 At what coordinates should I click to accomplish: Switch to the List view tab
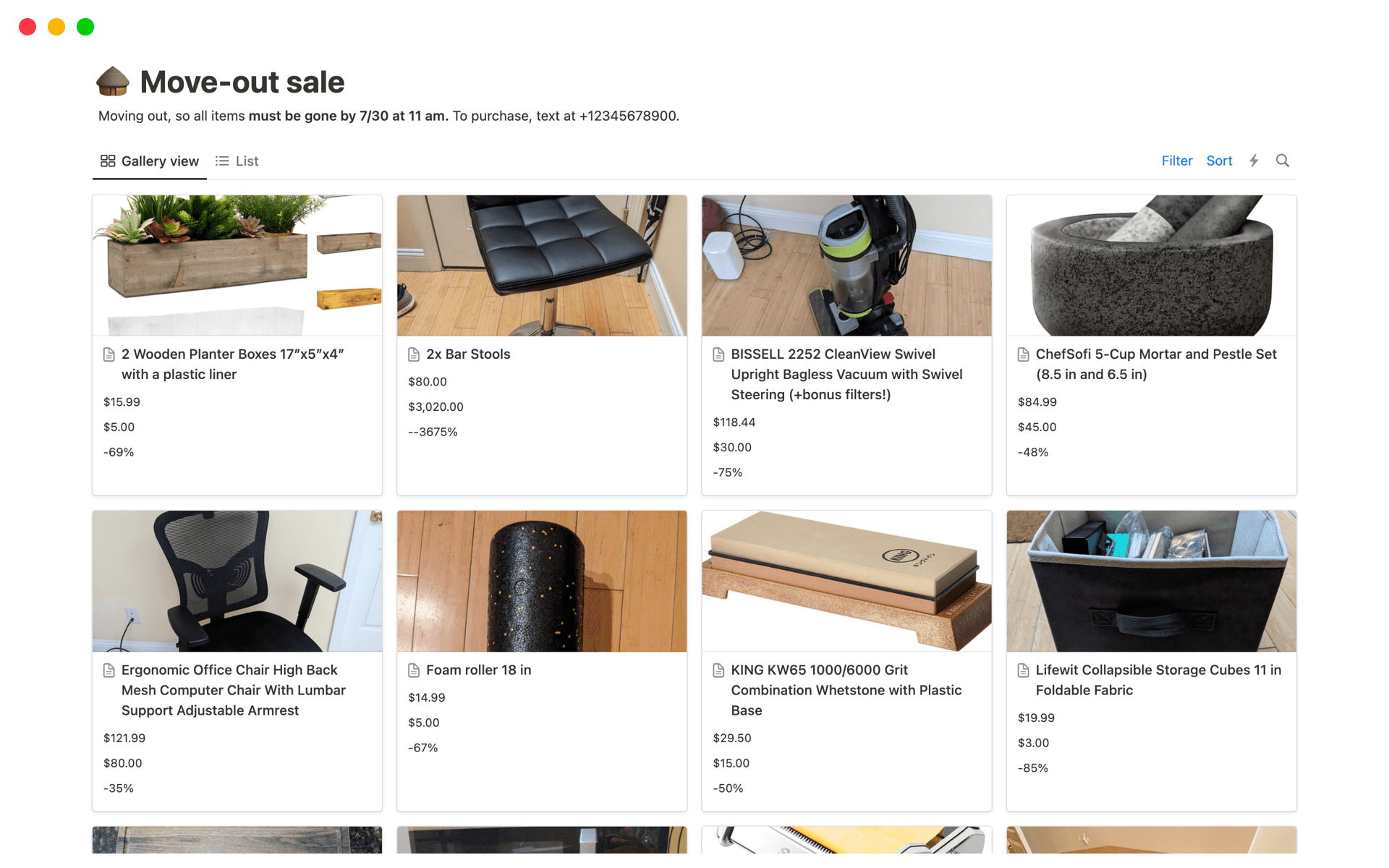237,161
